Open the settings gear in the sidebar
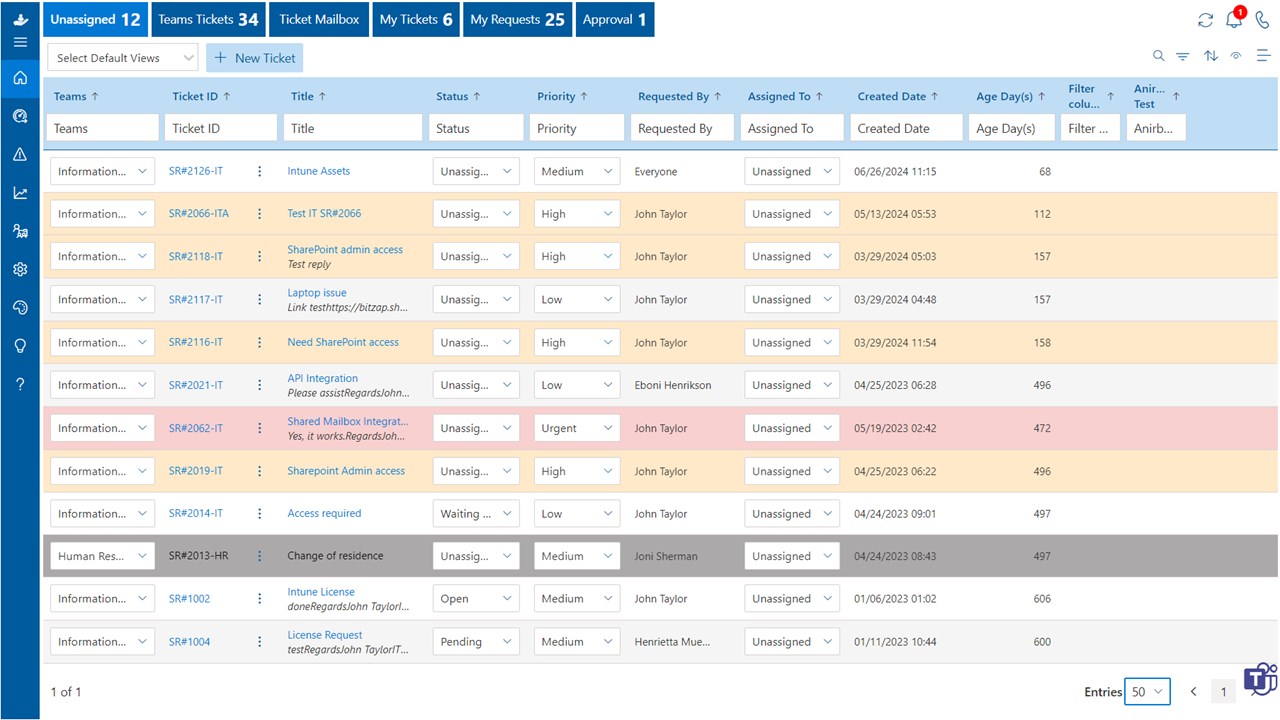Viewport: 1280px width, 720px height. click(x=20, y=268)
